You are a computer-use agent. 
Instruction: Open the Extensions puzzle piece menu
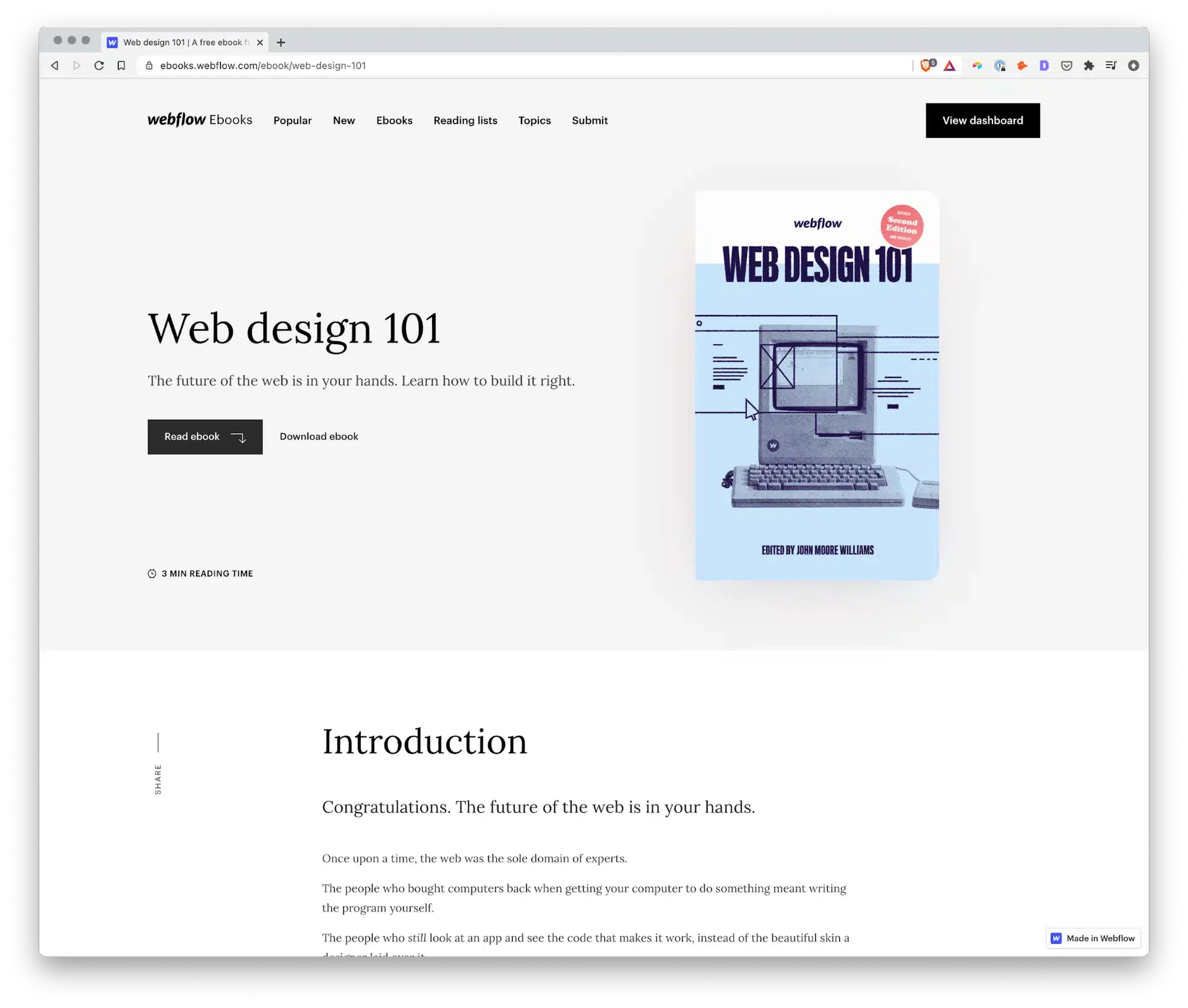[1088, 66]
